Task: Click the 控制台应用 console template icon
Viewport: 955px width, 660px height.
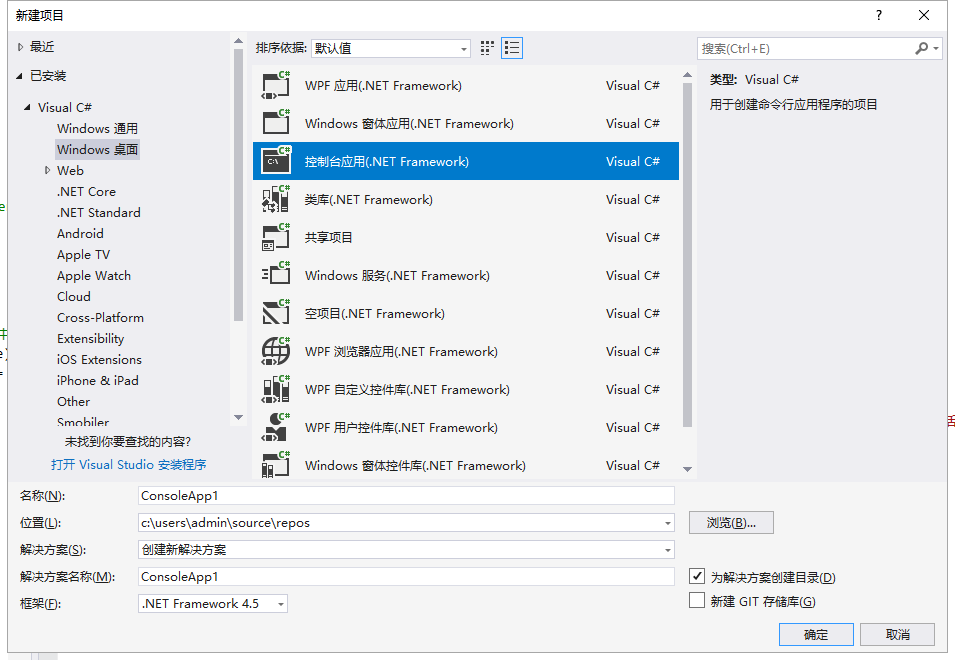Action: point(275,161)
